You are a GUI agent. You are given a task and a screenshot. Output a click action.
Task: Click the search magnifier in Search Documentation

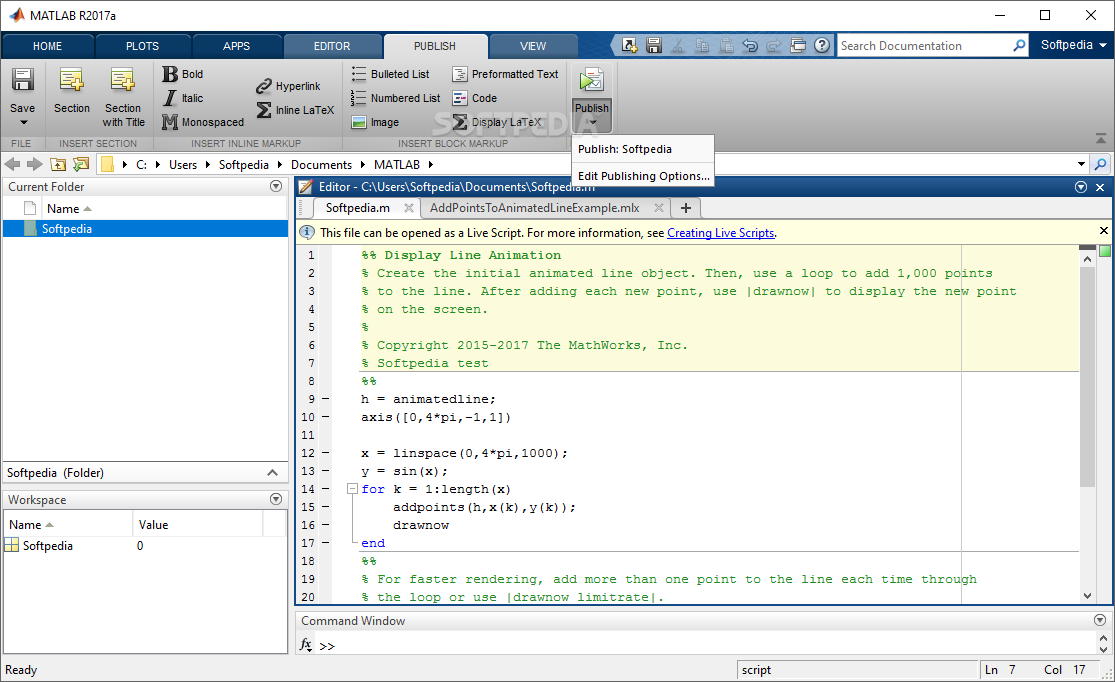pos(1019,46)
